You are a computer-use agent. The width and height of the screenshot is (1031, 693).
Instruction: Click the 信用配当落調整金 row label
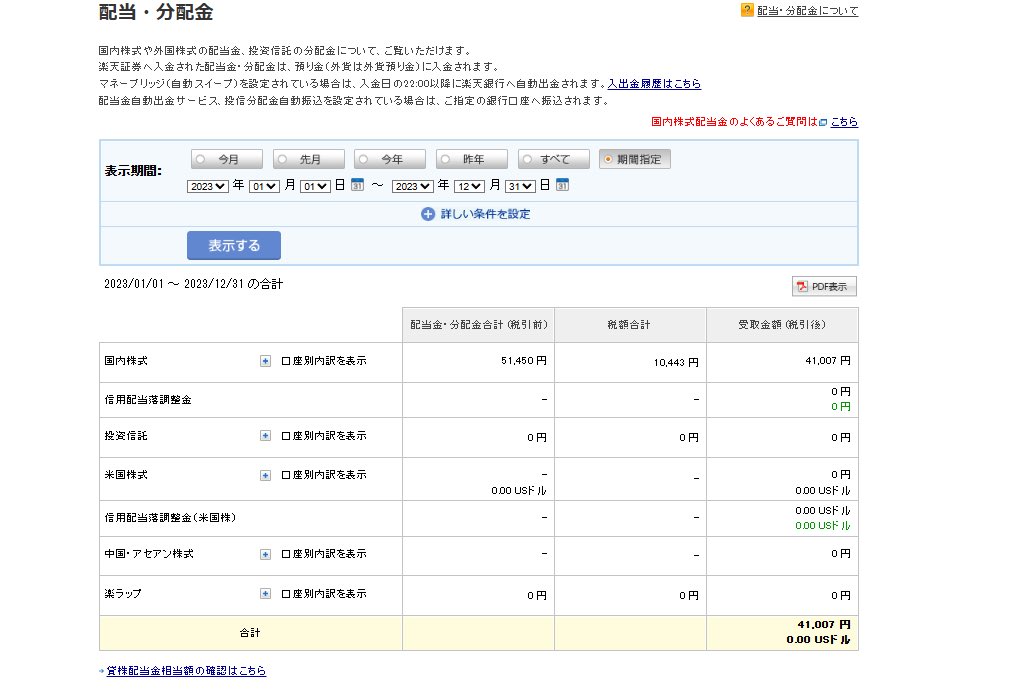(x=148, y=400)
